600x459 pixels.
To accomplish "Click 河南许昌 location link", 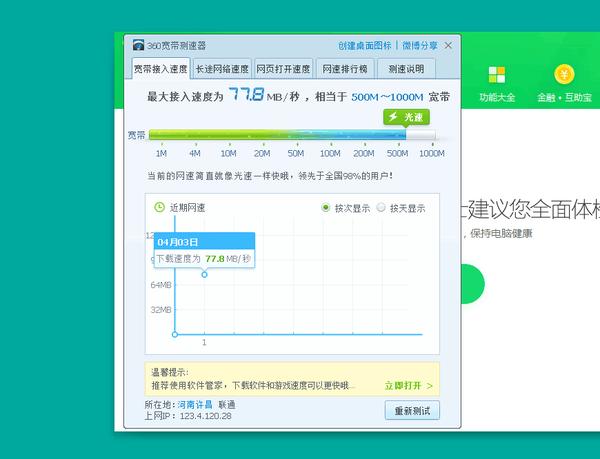I will coord(195,405).
